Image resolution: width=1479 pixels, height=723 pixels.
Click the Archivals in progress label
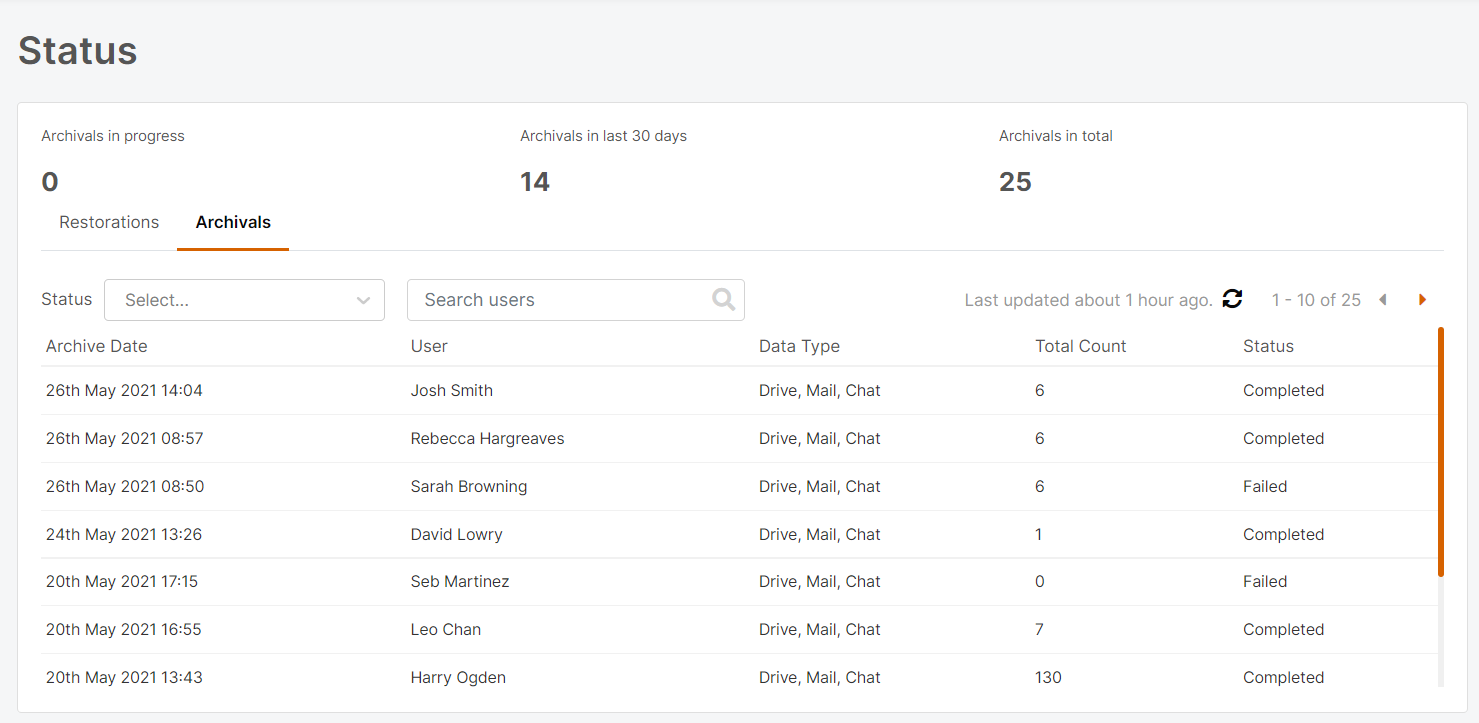(x=113, y=136)
